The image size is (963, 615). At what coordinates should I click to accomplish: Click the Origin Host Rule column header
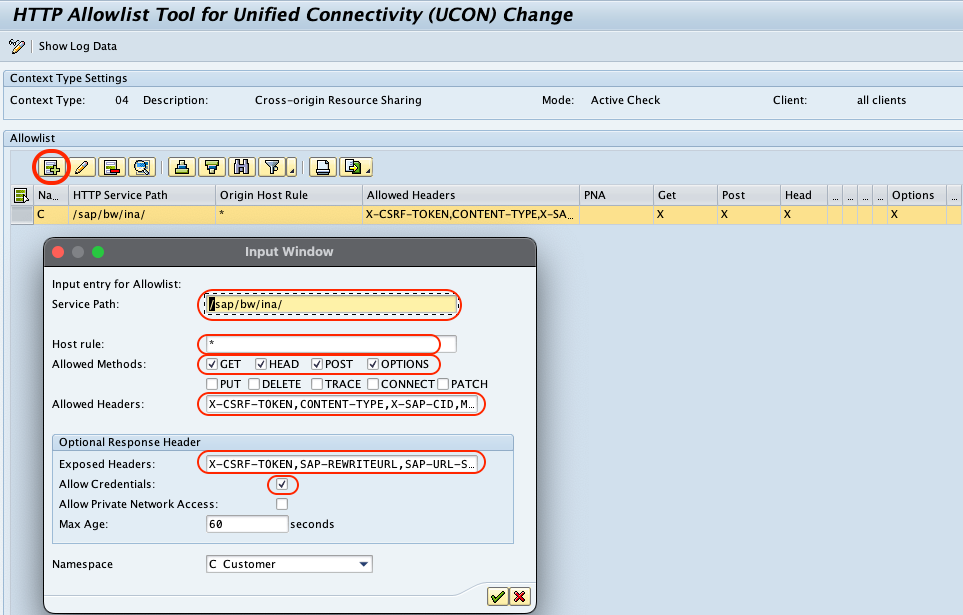pos(289,195)
